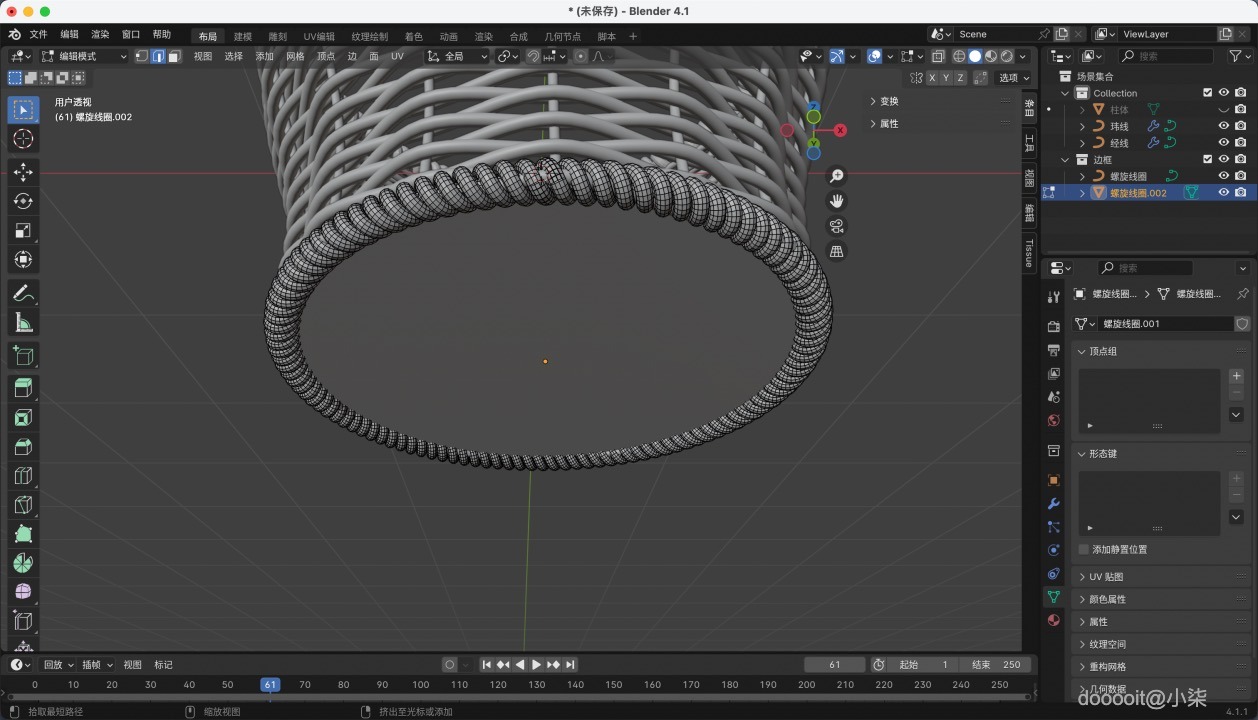This screenshot has width=1258, height=720.
Task: Select the Rotate tool in left toolbar
Action: click(23, 201)
